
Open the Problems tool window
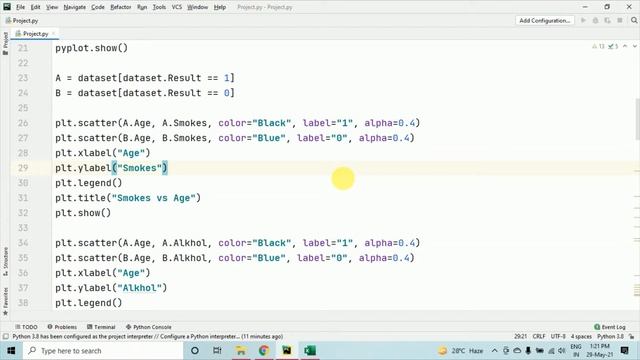click(62, 327)
